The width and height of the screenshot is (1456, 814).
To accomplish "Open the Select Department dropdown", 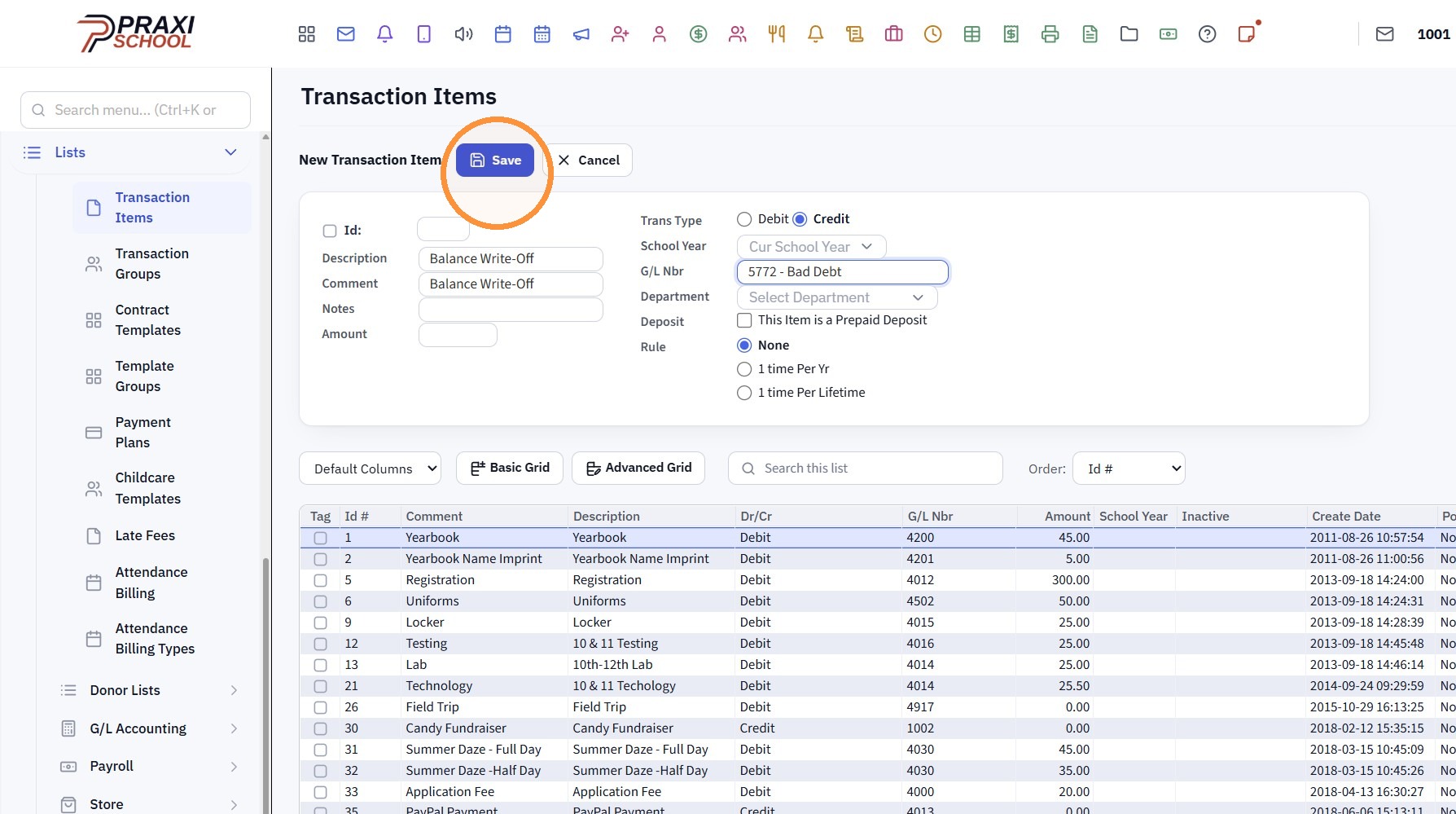I will coord(837,297).
